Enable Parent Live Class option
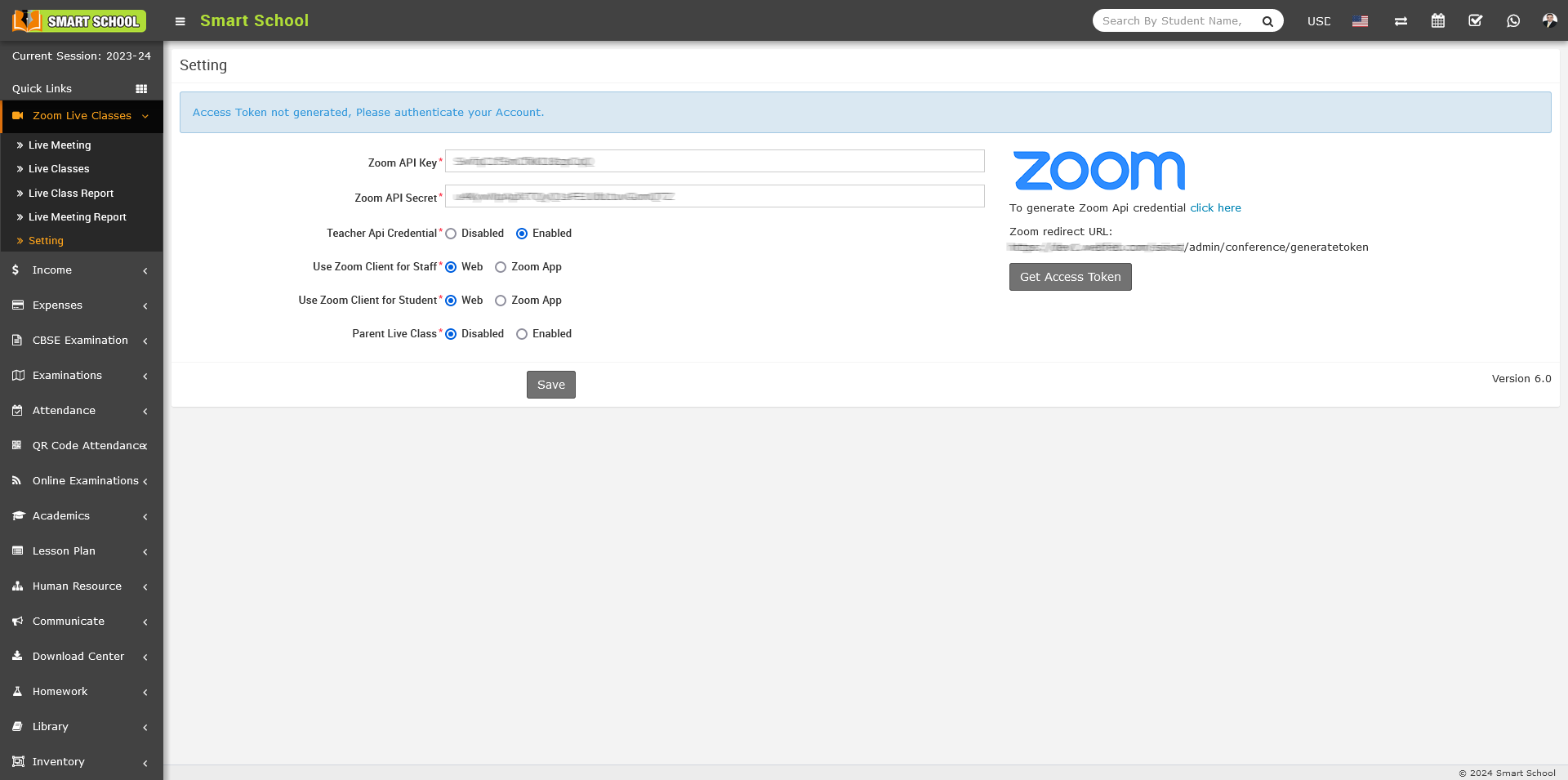The width and height of the screenshot is (1568, 780). click(522, 334)
